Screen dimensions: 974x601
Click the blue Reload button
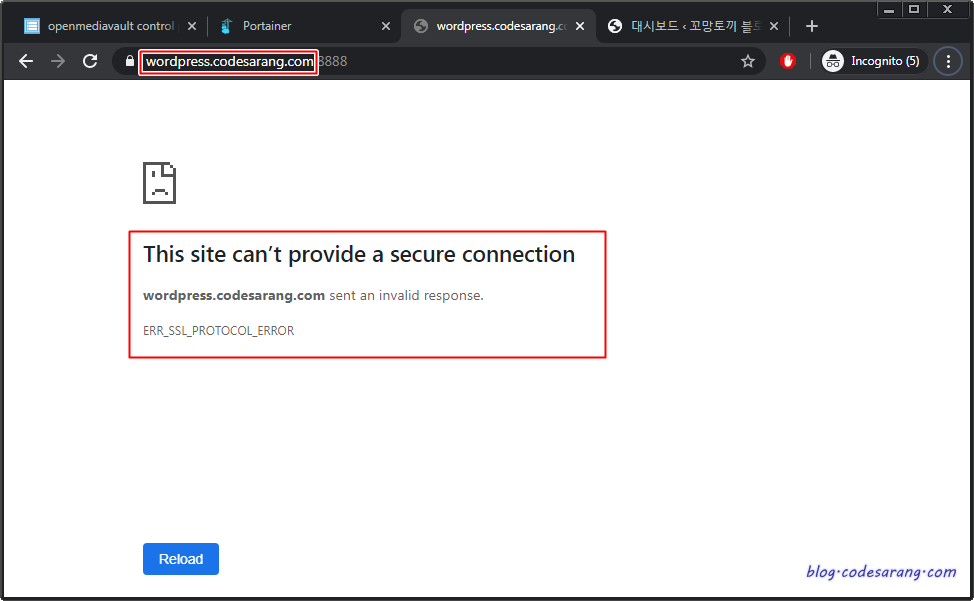click(x=181, y=559)
